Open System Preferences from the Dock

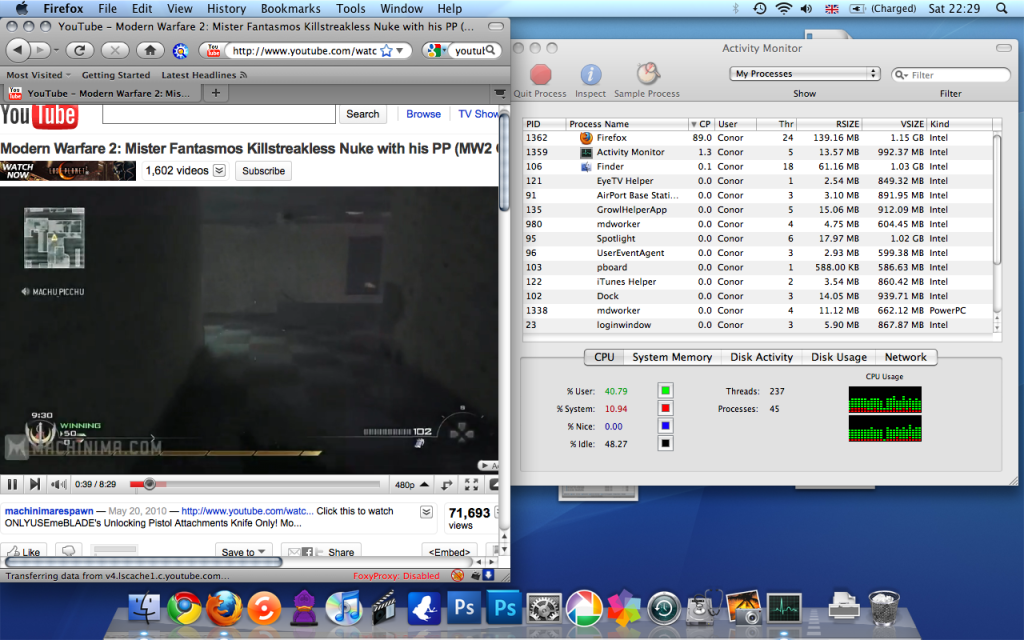click(544, 609)
